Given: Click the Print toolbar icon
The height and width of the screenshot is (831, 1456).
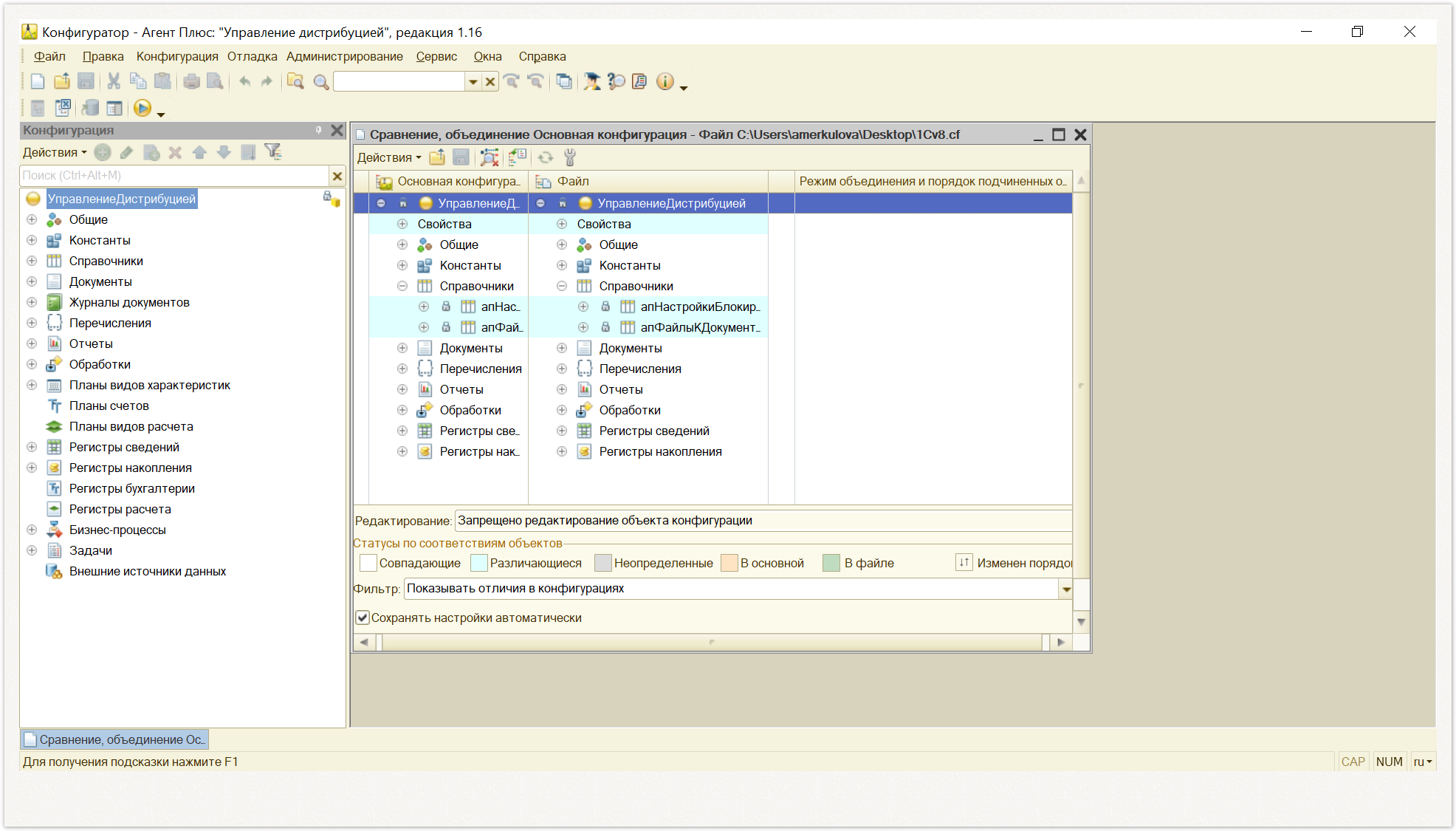Looking at the screenshot, I should click(192, 82).
